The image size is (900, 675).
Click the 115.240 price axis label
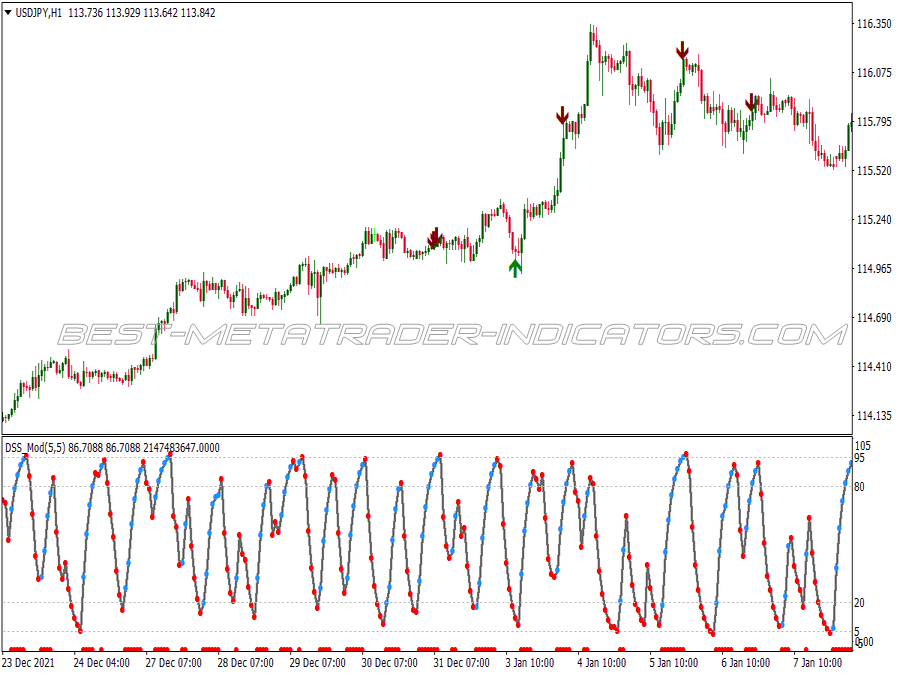point(874,220)
